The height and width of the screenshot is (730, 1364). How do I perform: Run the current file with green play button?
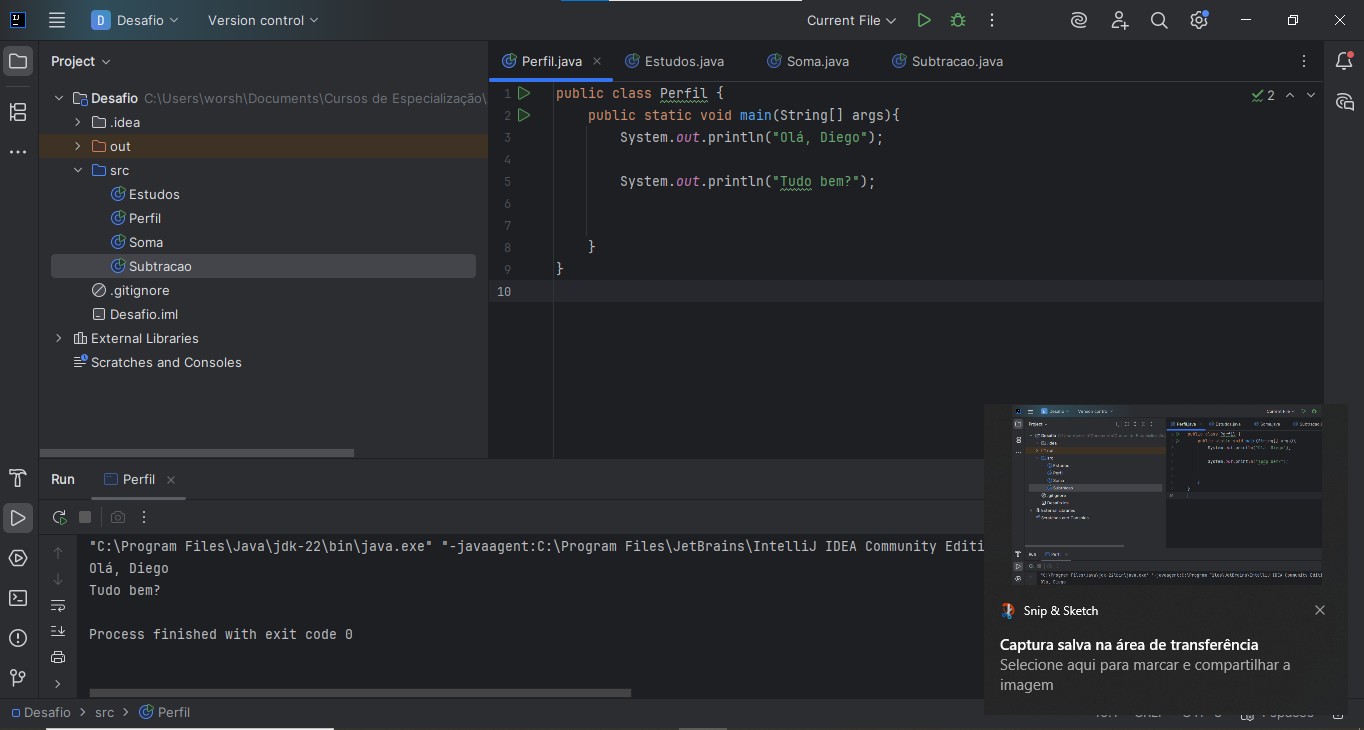coord(924,20)
